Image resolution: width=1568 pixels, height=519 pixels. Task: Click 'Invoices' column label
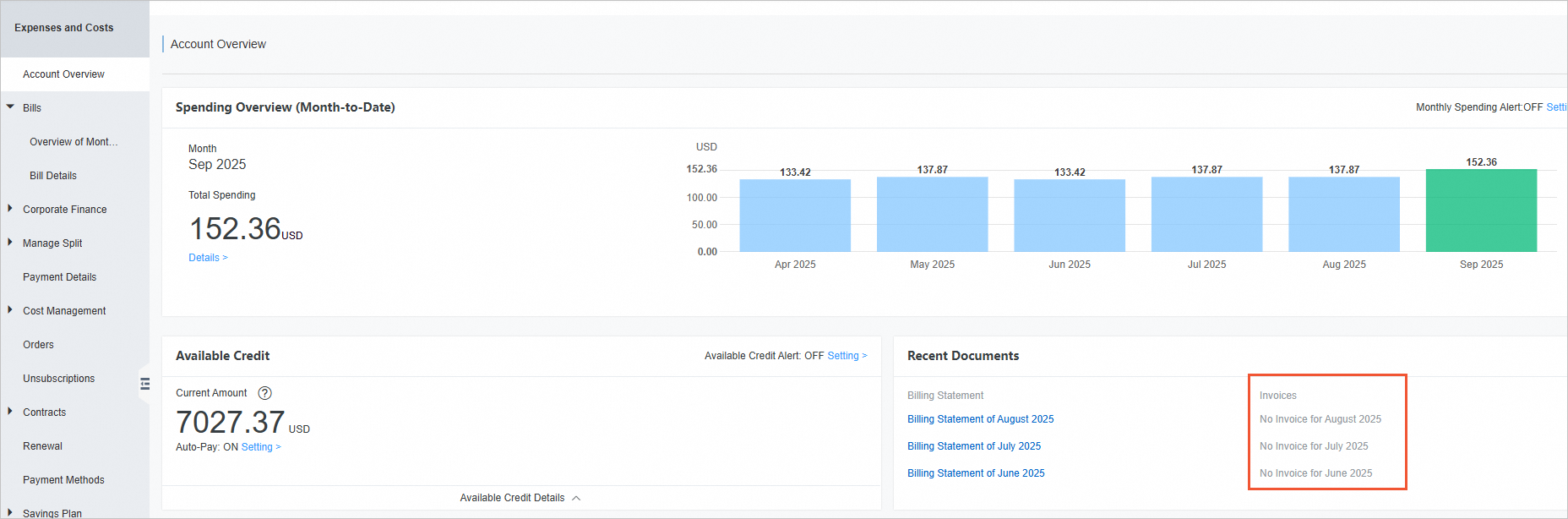(1277, 396)
